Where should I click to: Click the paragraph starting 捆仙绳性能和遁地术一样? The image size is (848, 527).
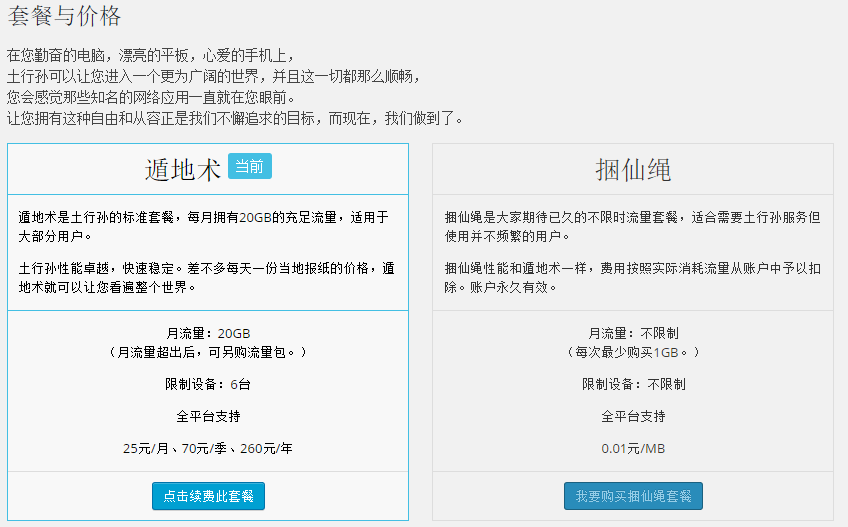[x=632, y=277]
